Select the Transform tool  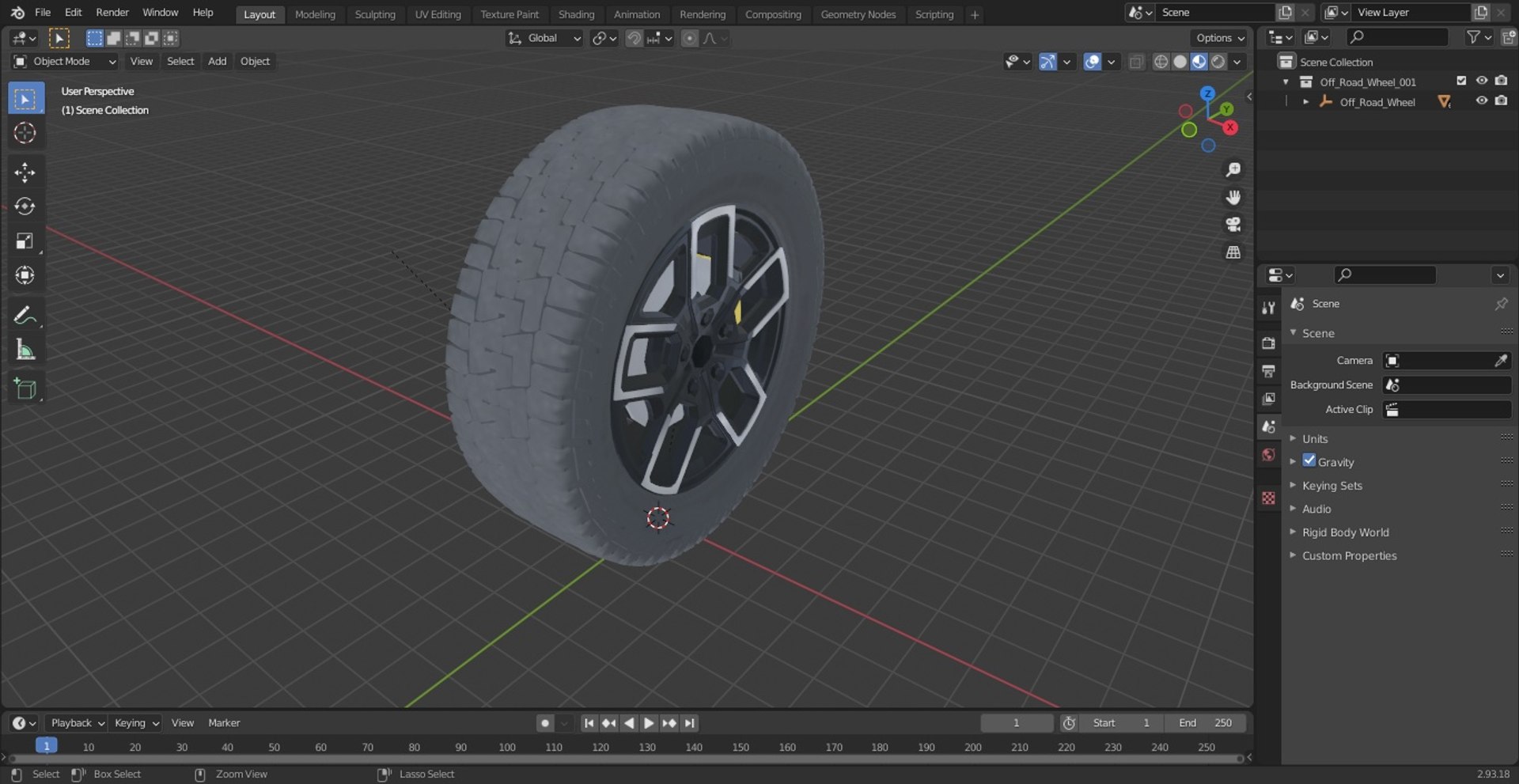point(25,275)
